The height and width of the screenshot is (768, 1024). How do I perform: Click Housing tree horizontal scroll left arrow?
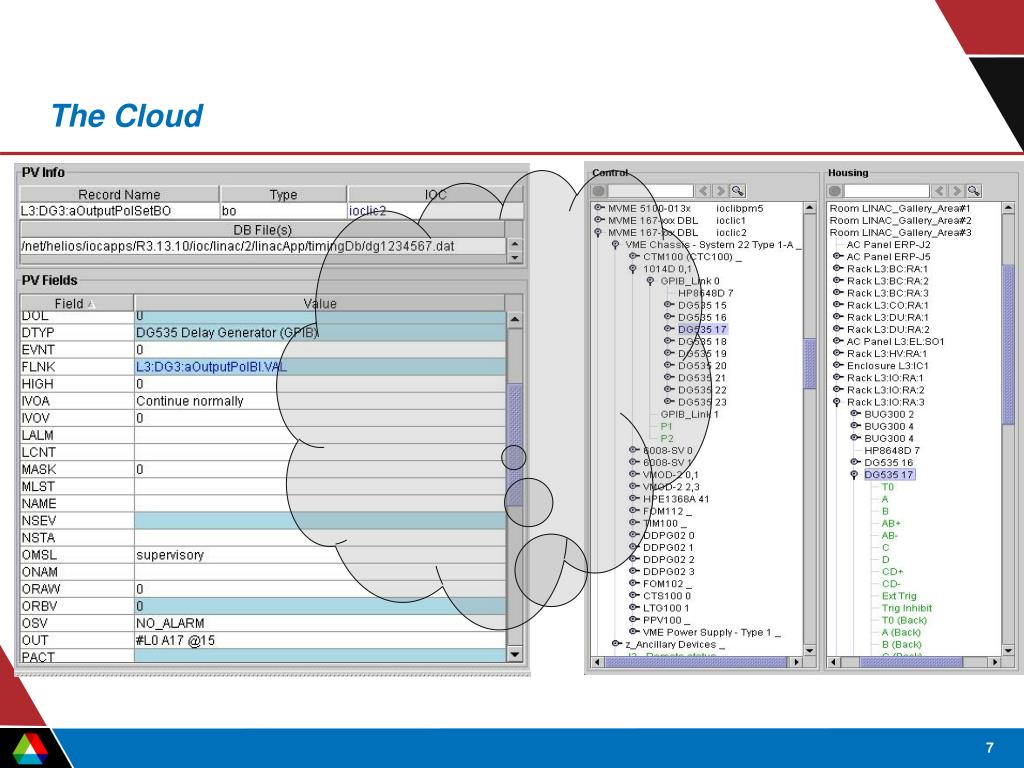pos(834,662)
